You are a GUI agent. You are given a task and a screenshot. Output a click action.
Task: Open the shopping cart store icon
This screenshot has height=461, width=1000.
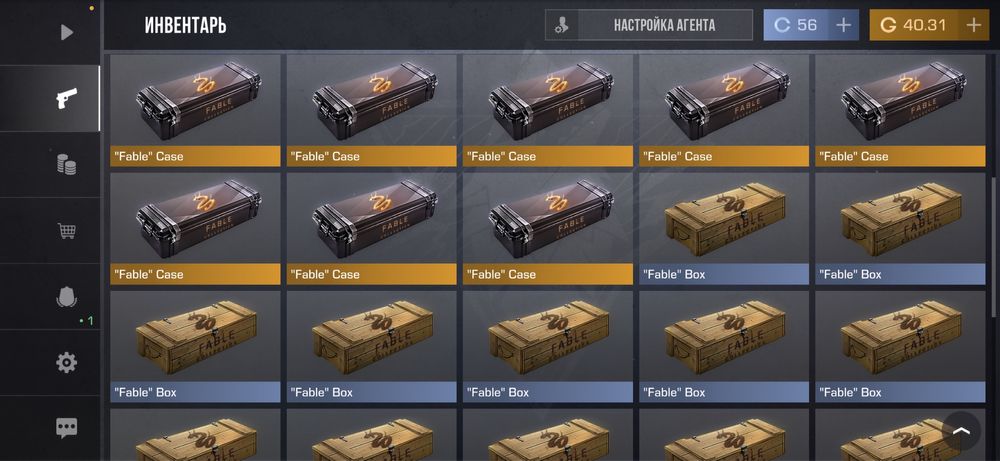tap(66, 231)
